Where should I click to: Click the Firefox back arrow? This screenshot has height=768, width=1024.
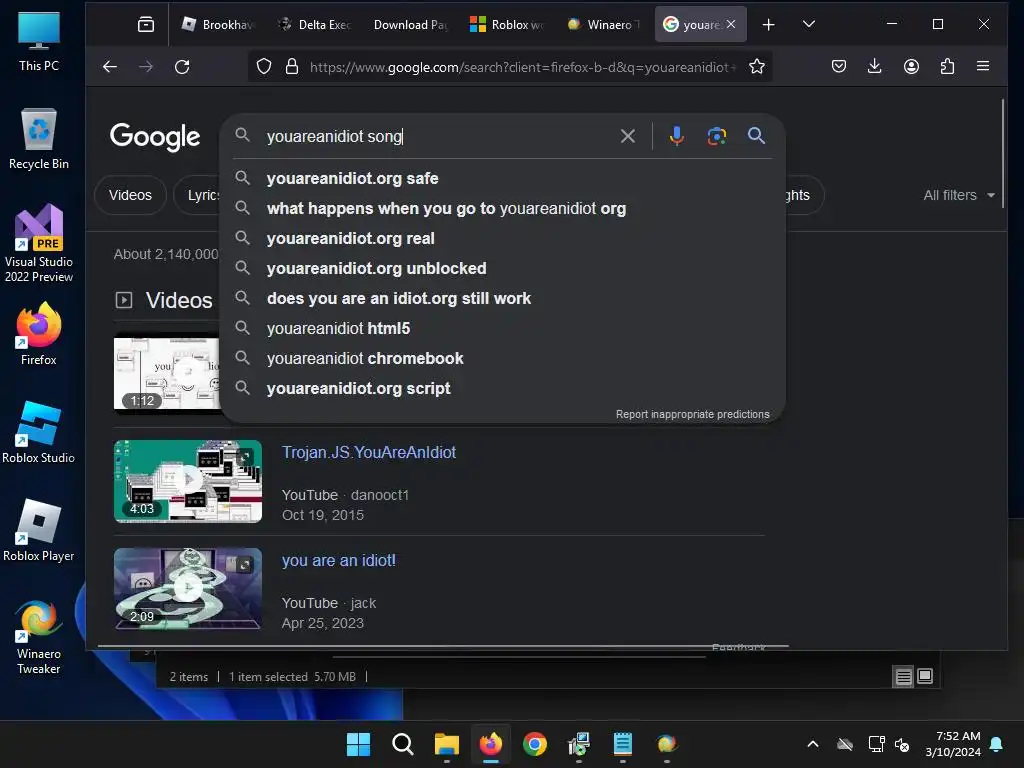pos(110,67)
